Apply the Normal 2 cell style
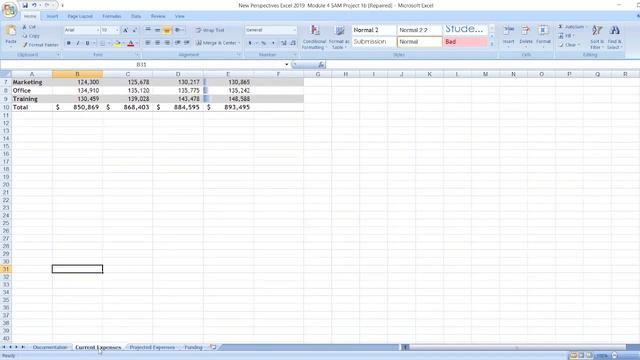Screen dimensions: 640x360 (x=374, y=30)
